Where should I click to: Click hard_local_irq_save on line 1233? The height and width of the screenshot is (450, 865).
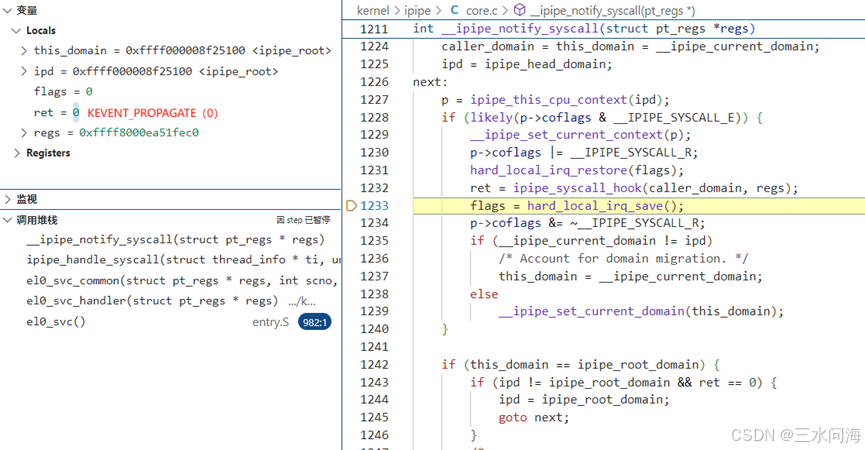tap(595, 206)
